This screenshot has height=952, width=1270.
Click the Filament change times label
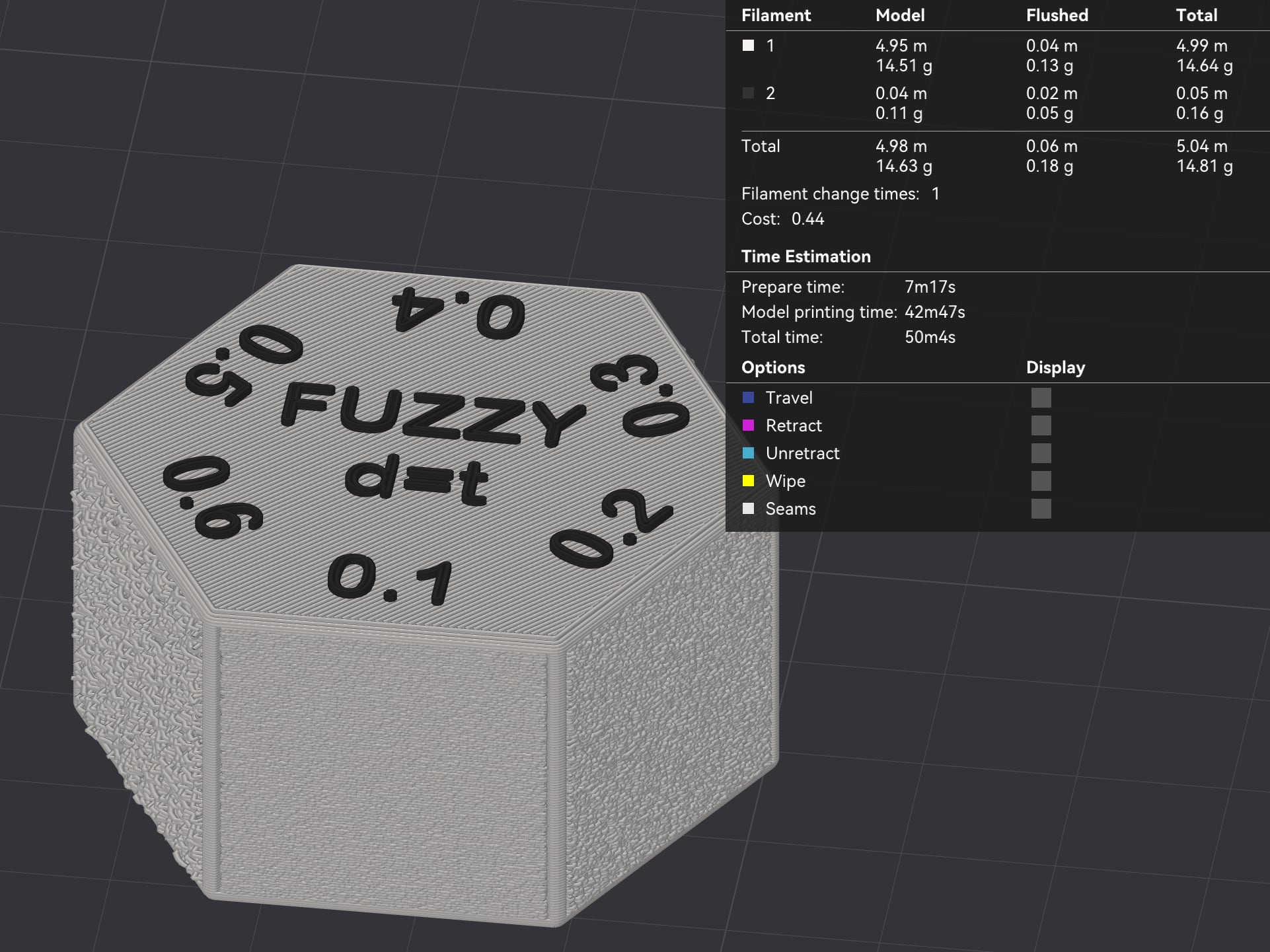pyautogui.click(x=830, y=194)
